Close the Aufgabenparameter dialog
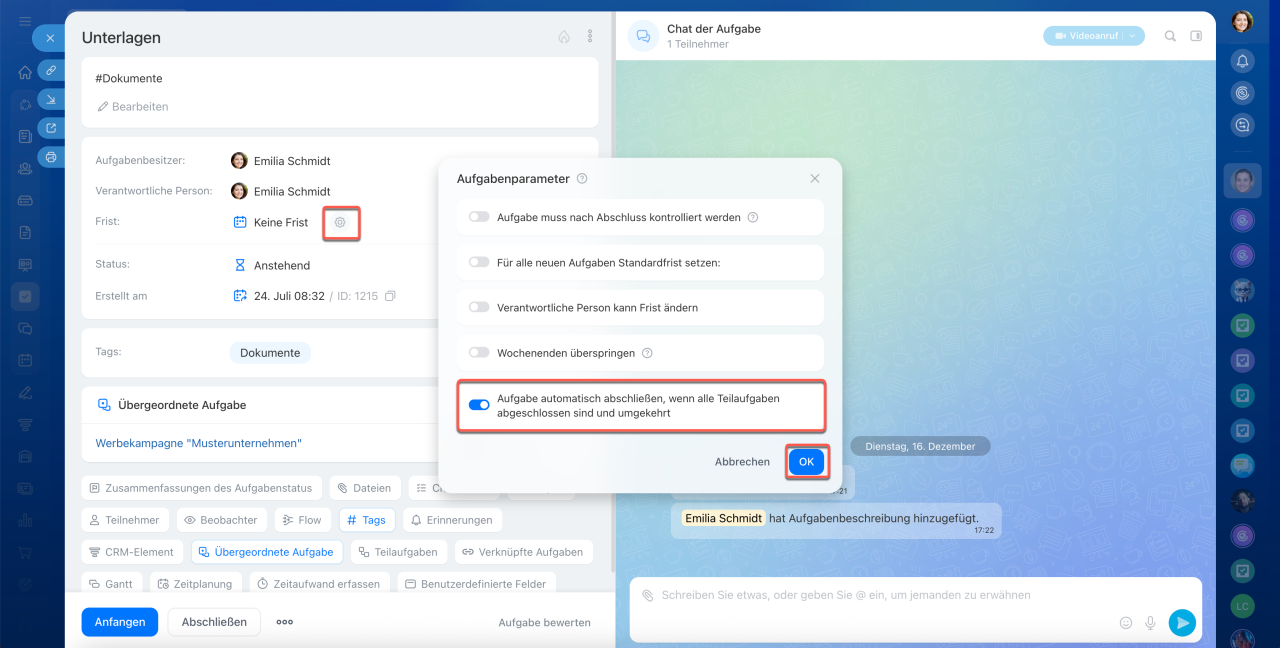1280x648 pixels. point(815,179)
